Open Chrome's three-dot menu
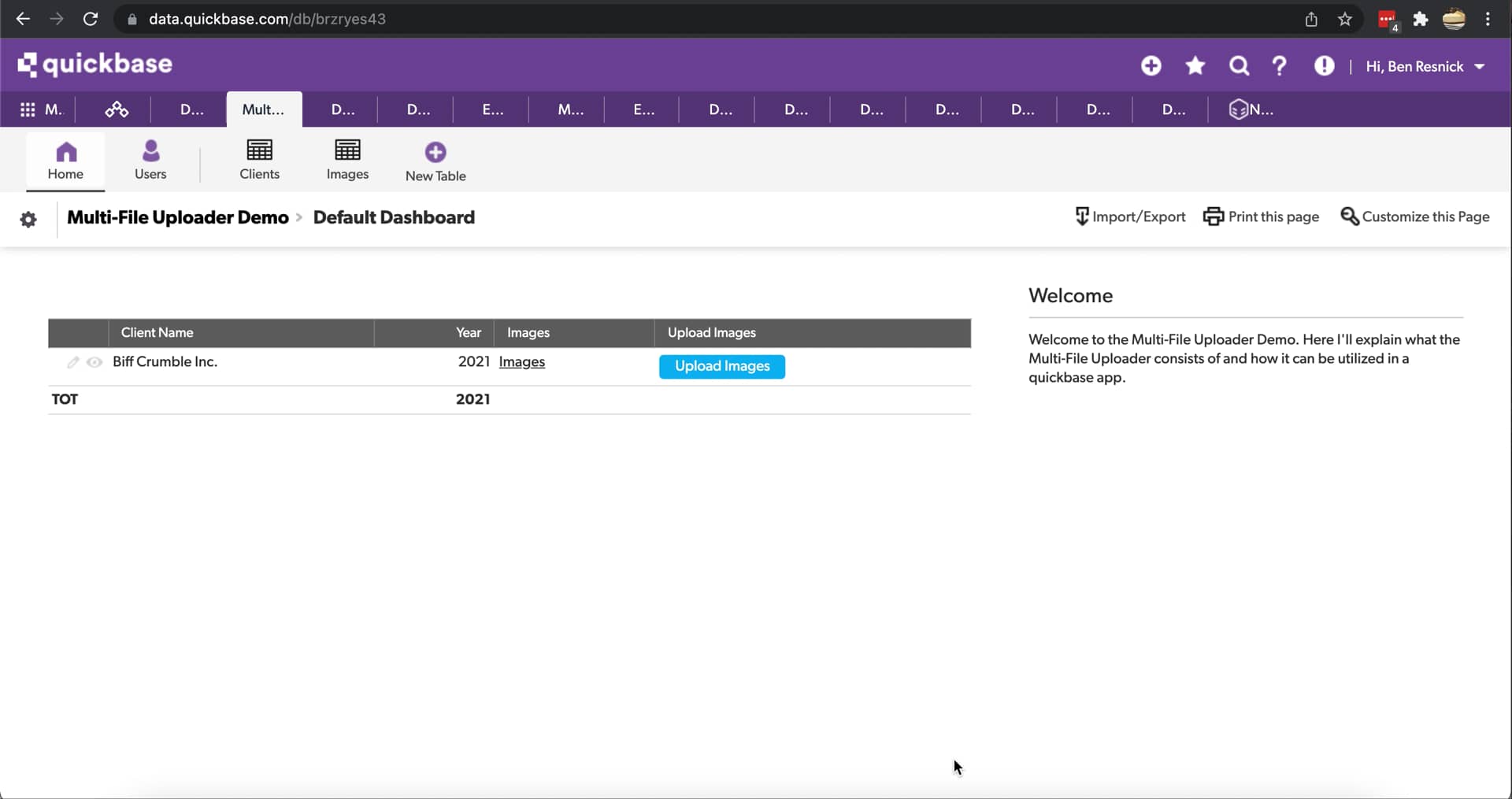Image resolution: width=1512 pixels, height=799 pixels. pyautogui.click(x=1488, y=19)
